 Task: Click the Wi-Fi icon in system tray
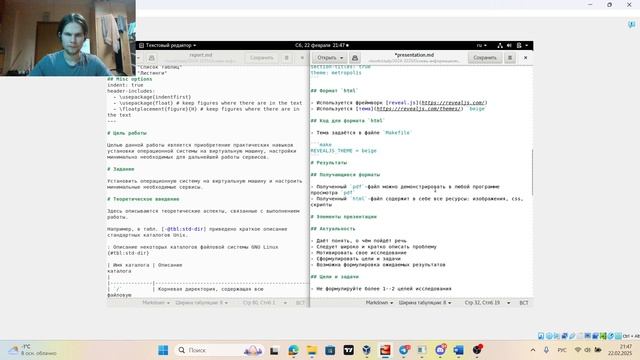(x=578, y=350)
